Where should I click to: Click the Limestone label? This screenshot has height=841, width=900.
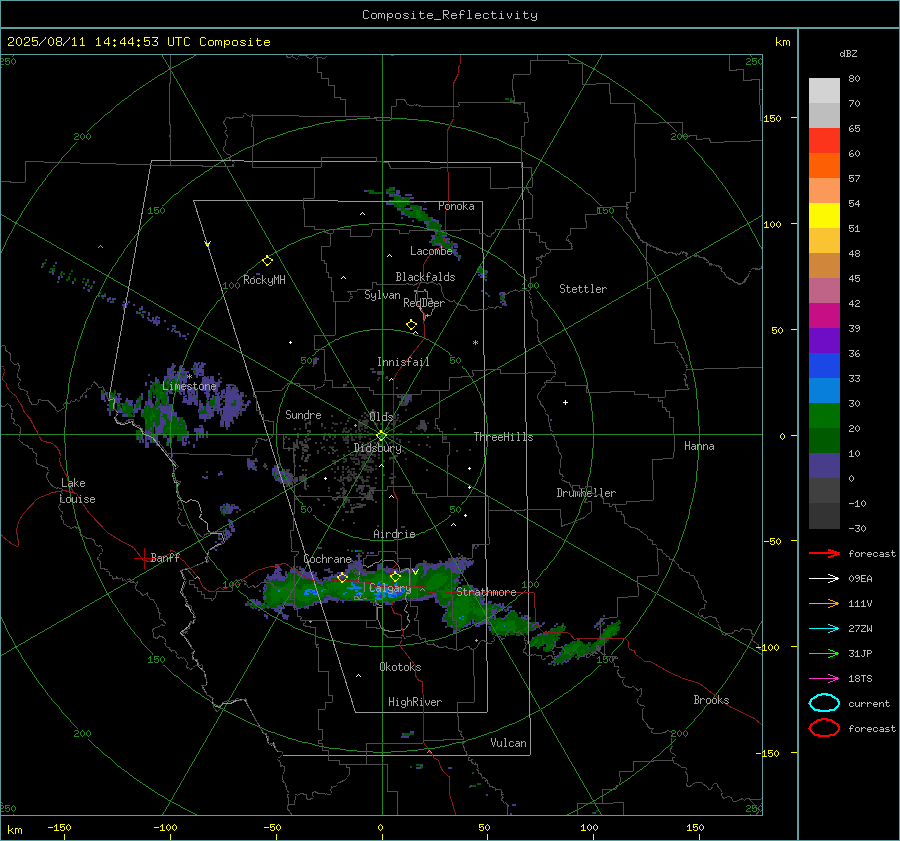pyautogui.click(x=189, y=386)
